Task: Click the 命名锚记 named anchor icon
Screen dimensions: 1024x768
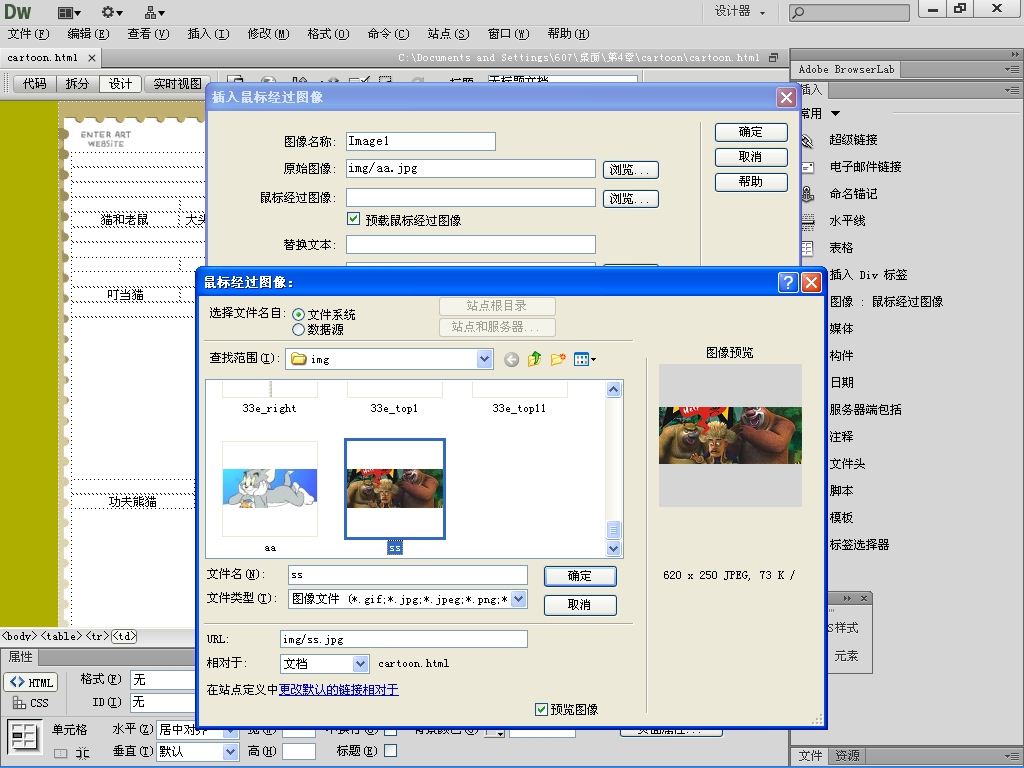Action: pos(808,194)
